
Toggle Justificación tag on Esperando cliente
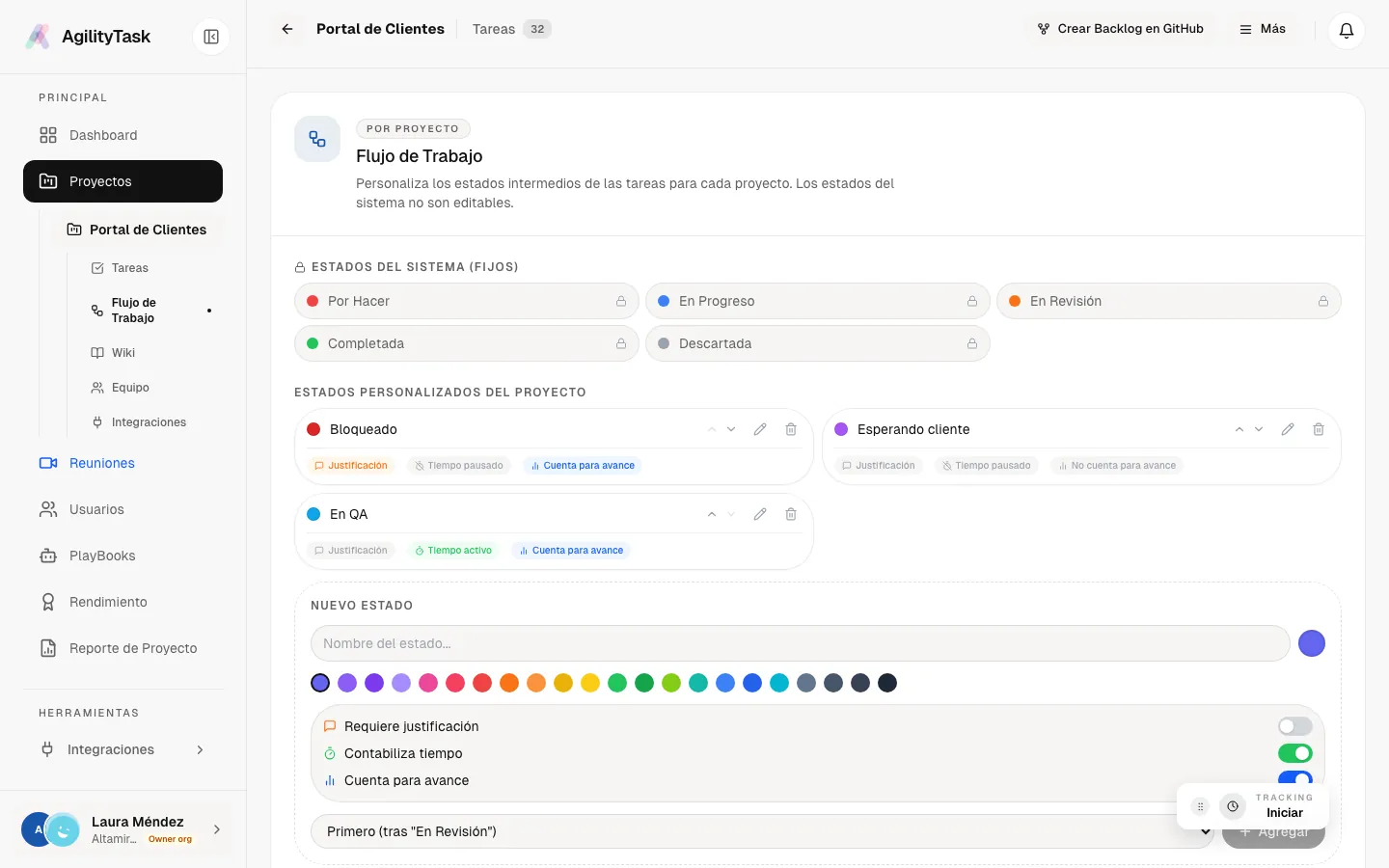[879, 465]
